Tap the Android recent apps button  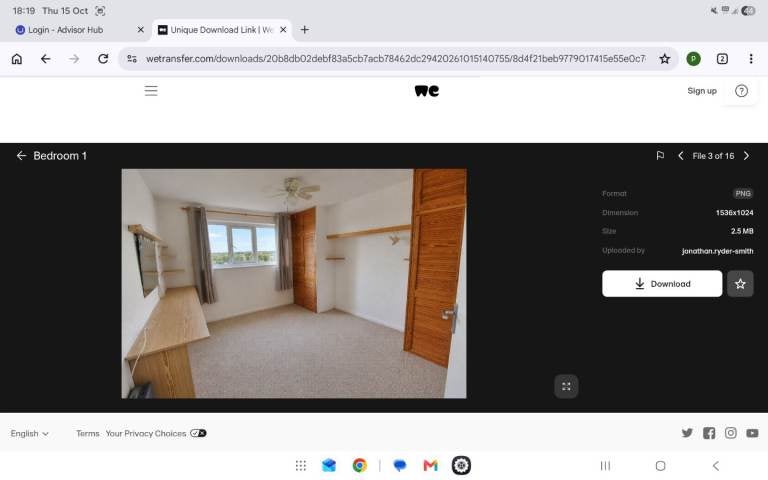pos(605,465)
